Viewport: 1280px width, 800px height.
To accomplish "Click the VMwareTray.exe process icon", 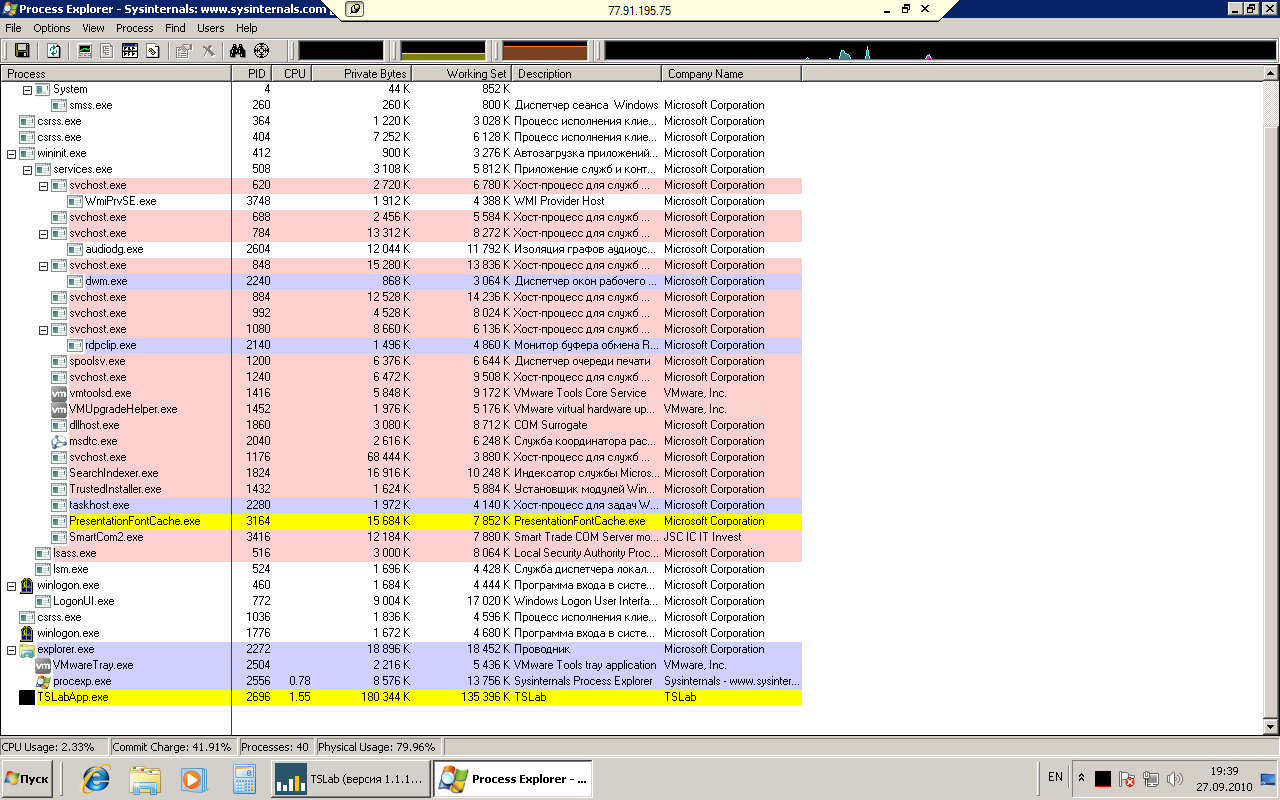I will click(x=43, y=665).
